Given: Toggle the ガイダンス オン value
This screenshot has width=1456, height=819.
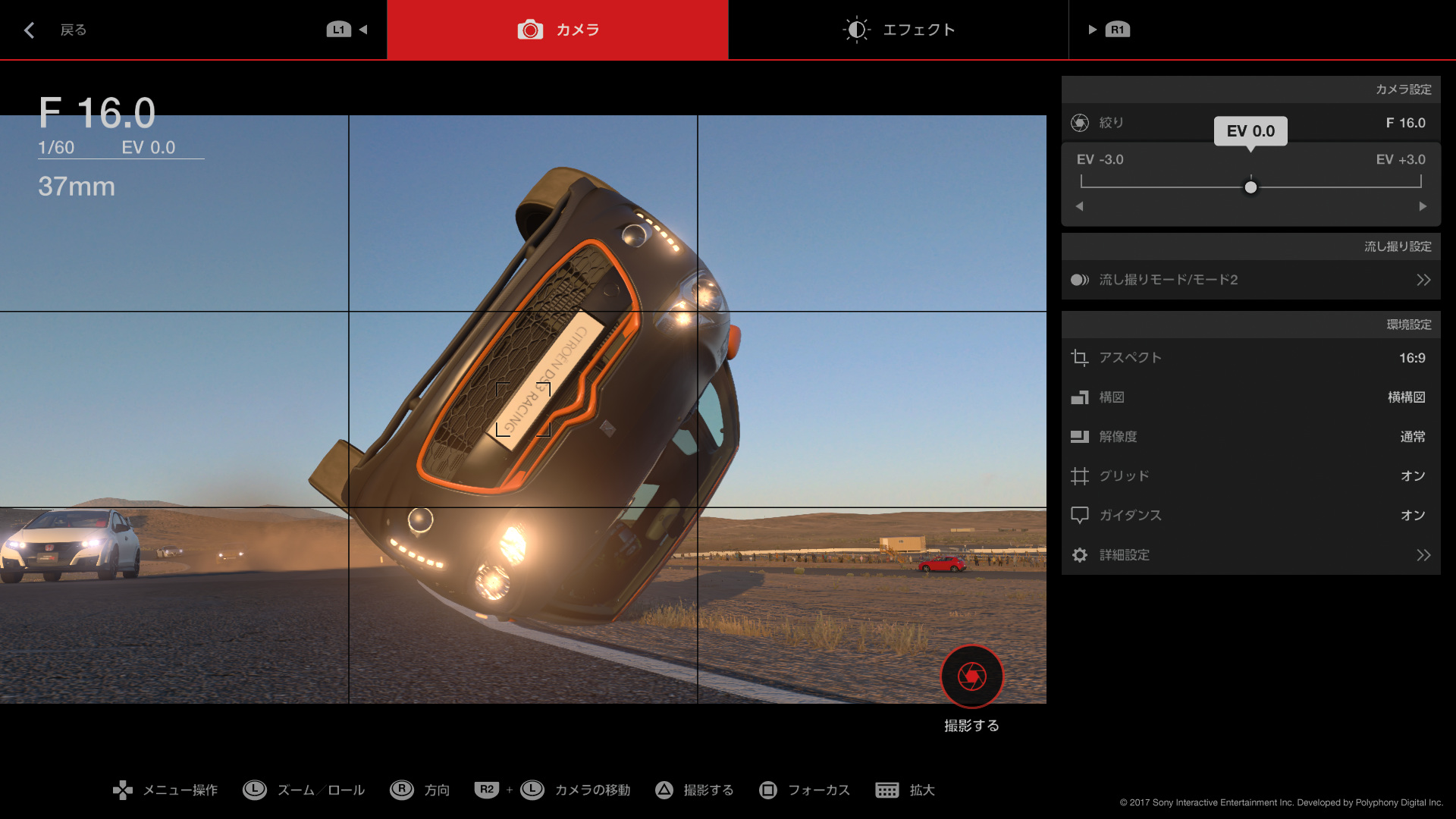Looking at the screenshot, I should (1413, 516).
